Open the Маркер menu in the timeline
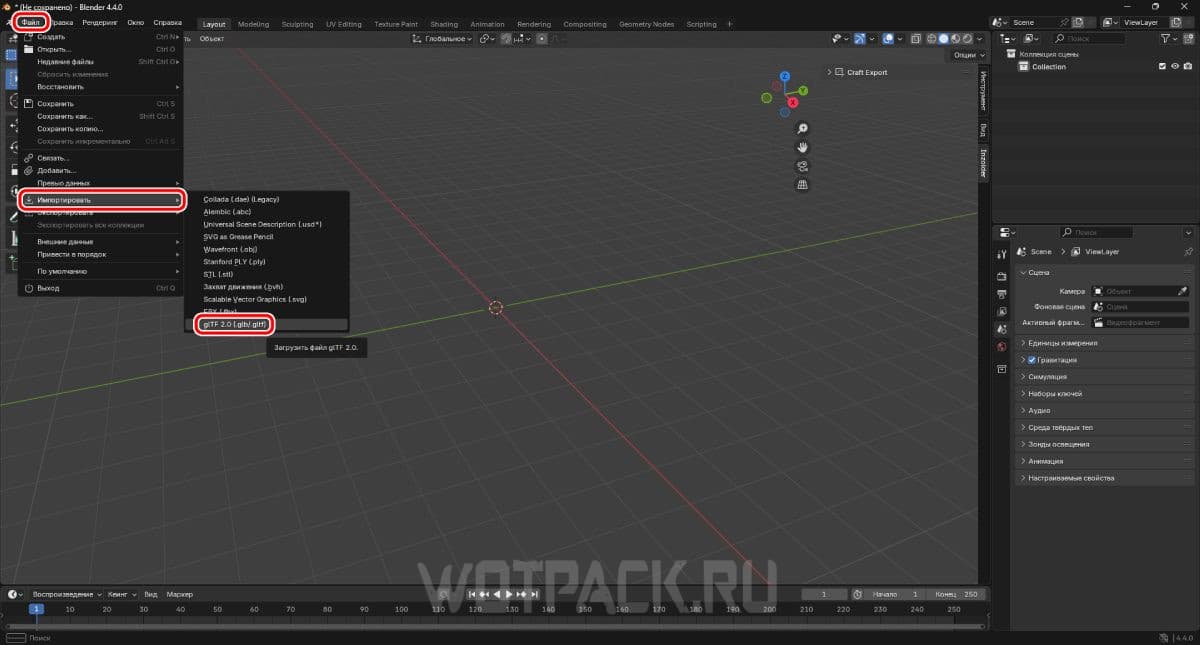 [180, 594]
